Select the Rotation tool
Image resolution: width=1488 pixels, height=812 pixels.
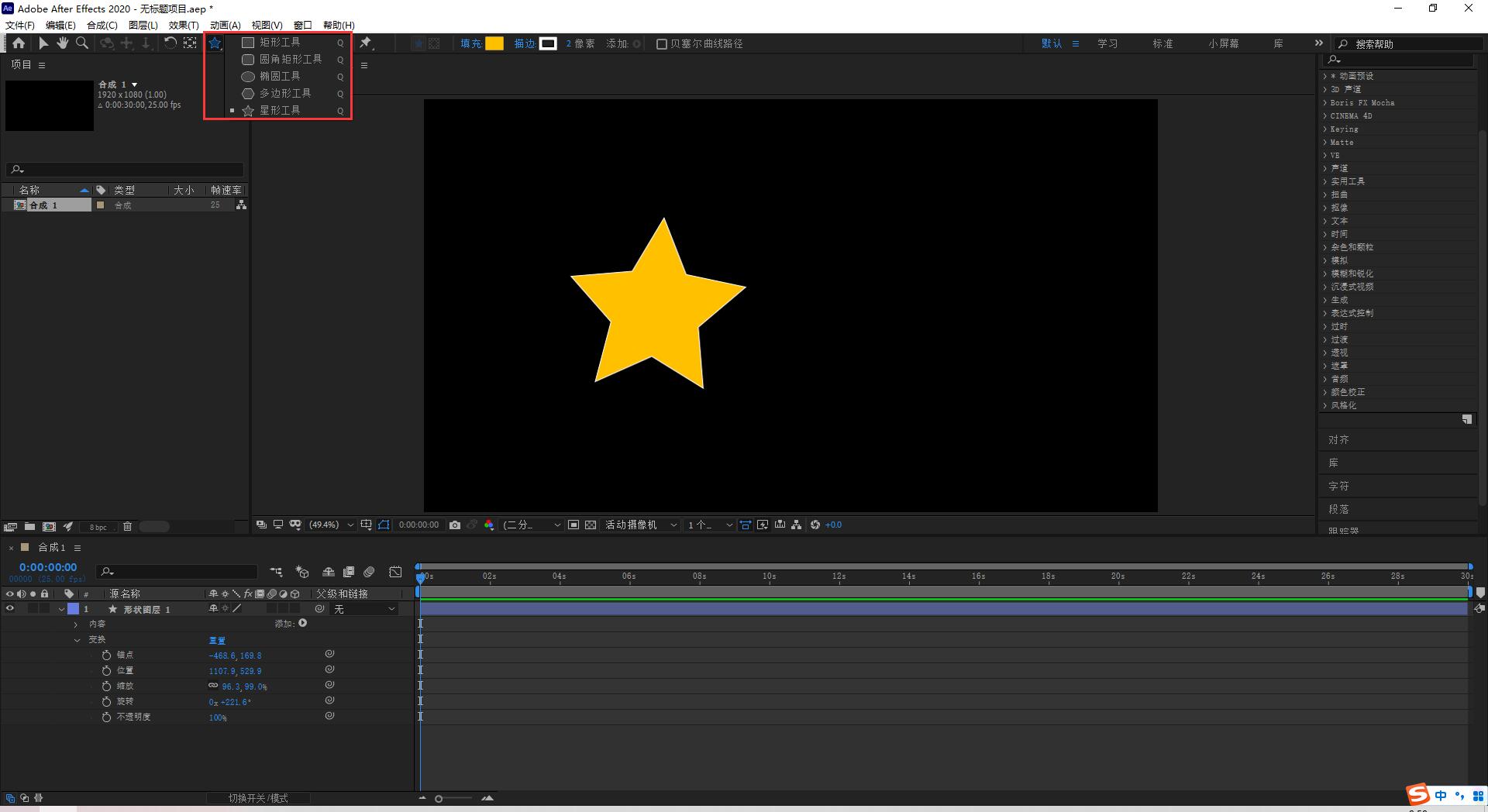pos(170,43)
